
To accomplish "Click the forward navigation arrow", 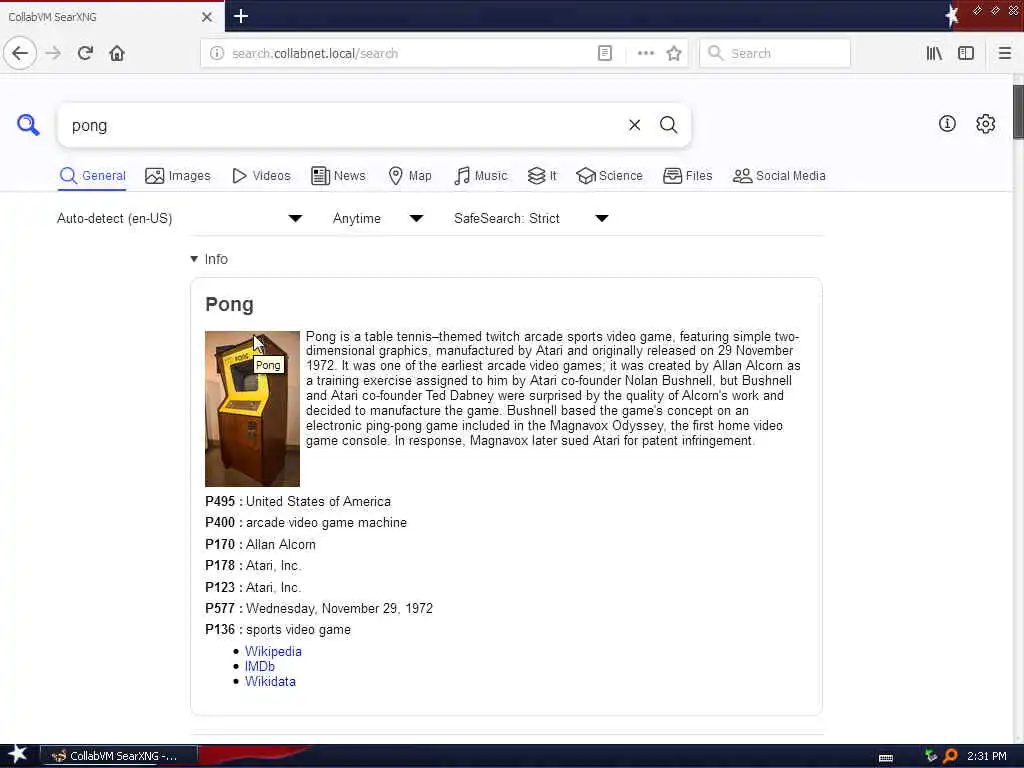I will tap(54, 53).
